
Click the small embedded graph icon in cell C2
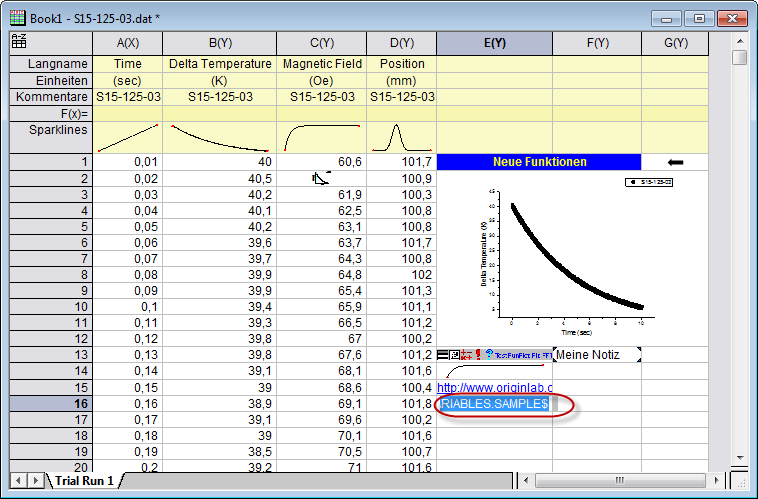pos(321,178)
